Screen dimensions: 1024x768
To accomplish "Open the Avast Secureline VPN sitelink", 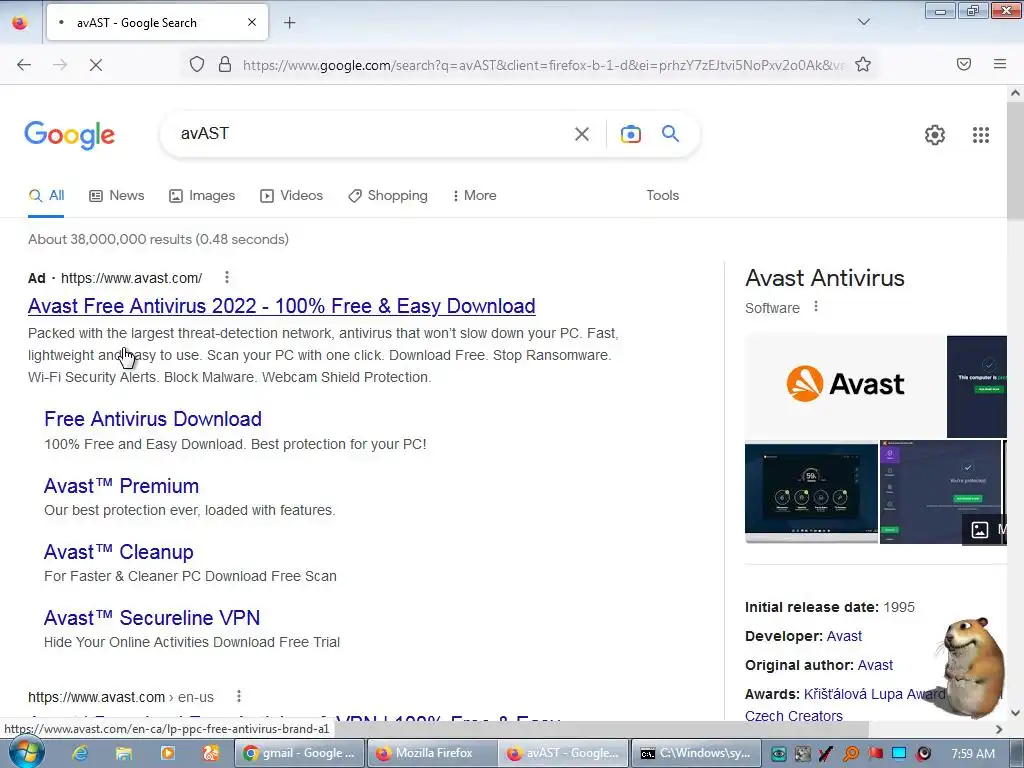I will (152, 618).
